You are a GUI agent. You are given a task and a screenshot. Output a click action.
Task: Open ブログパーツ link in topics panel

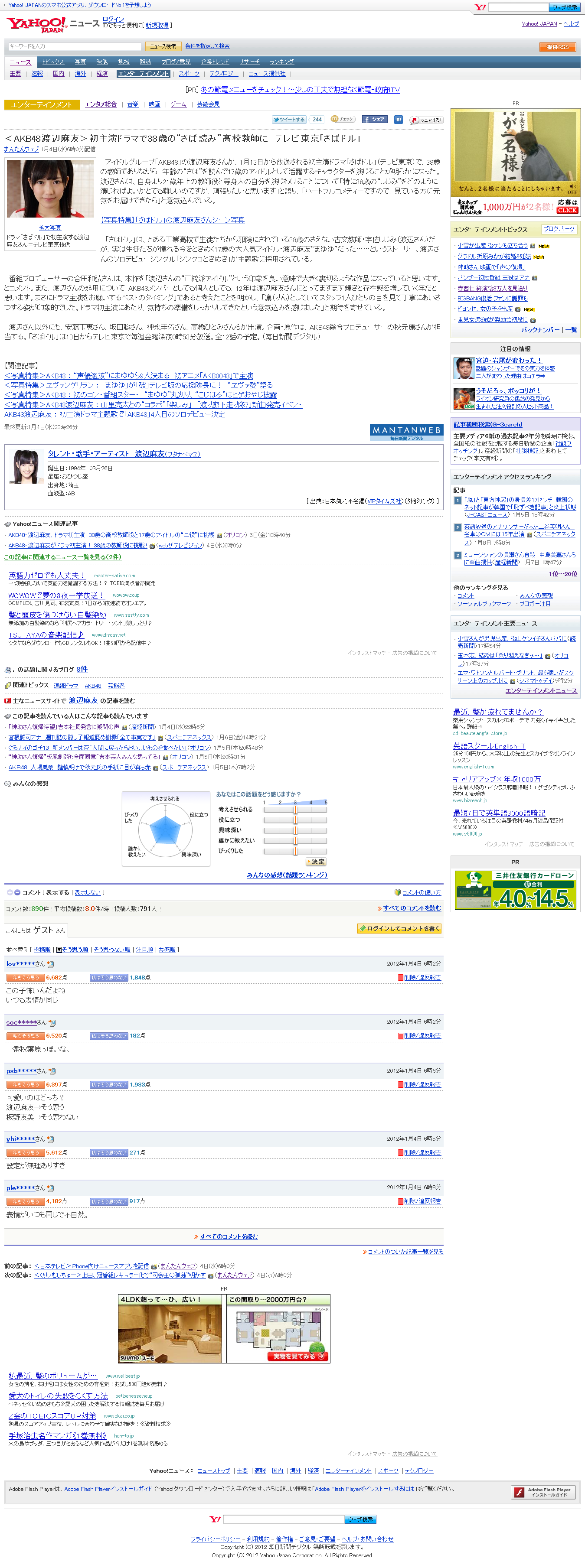(x=559, y=229)
